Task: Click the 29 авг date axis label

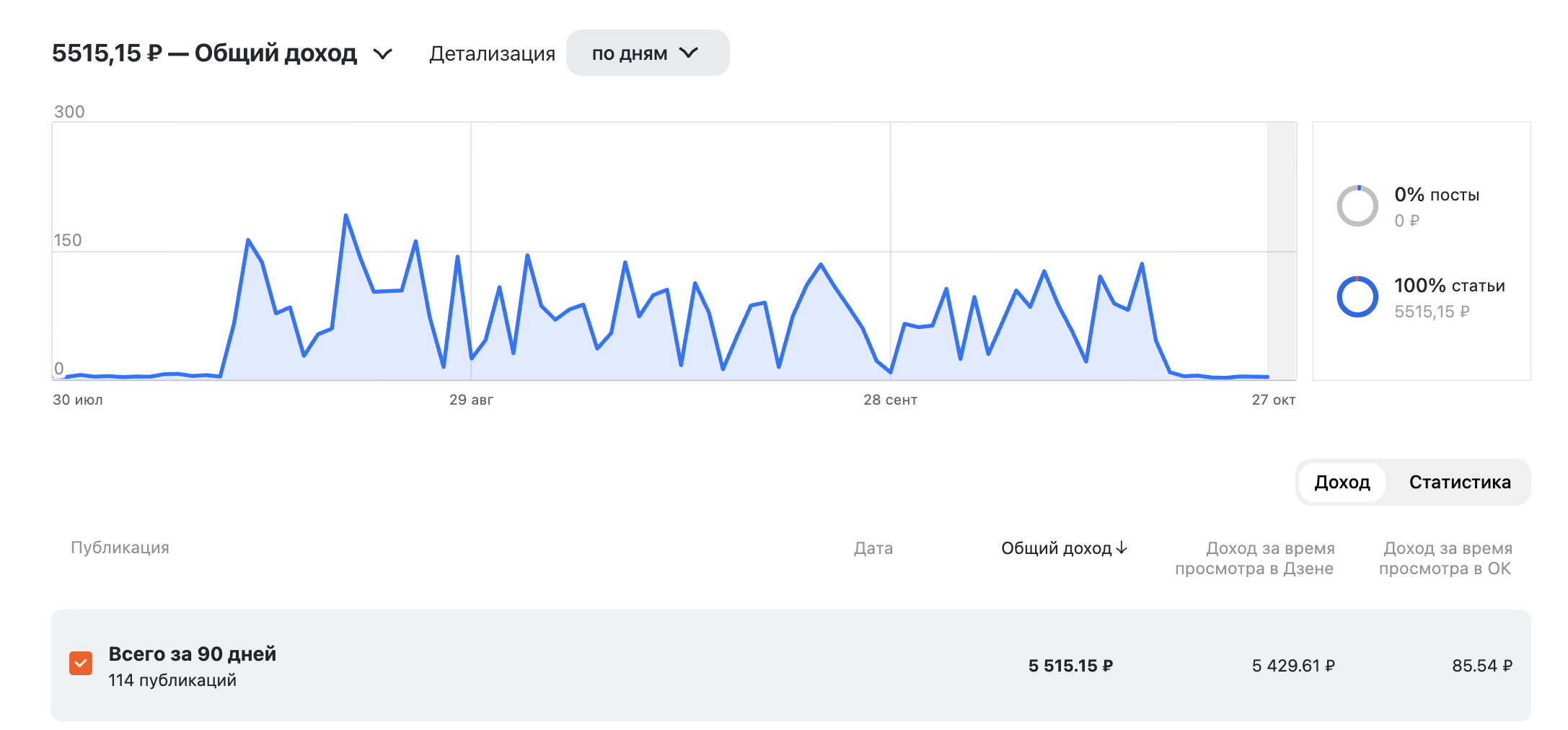Action: pos(471,400)
